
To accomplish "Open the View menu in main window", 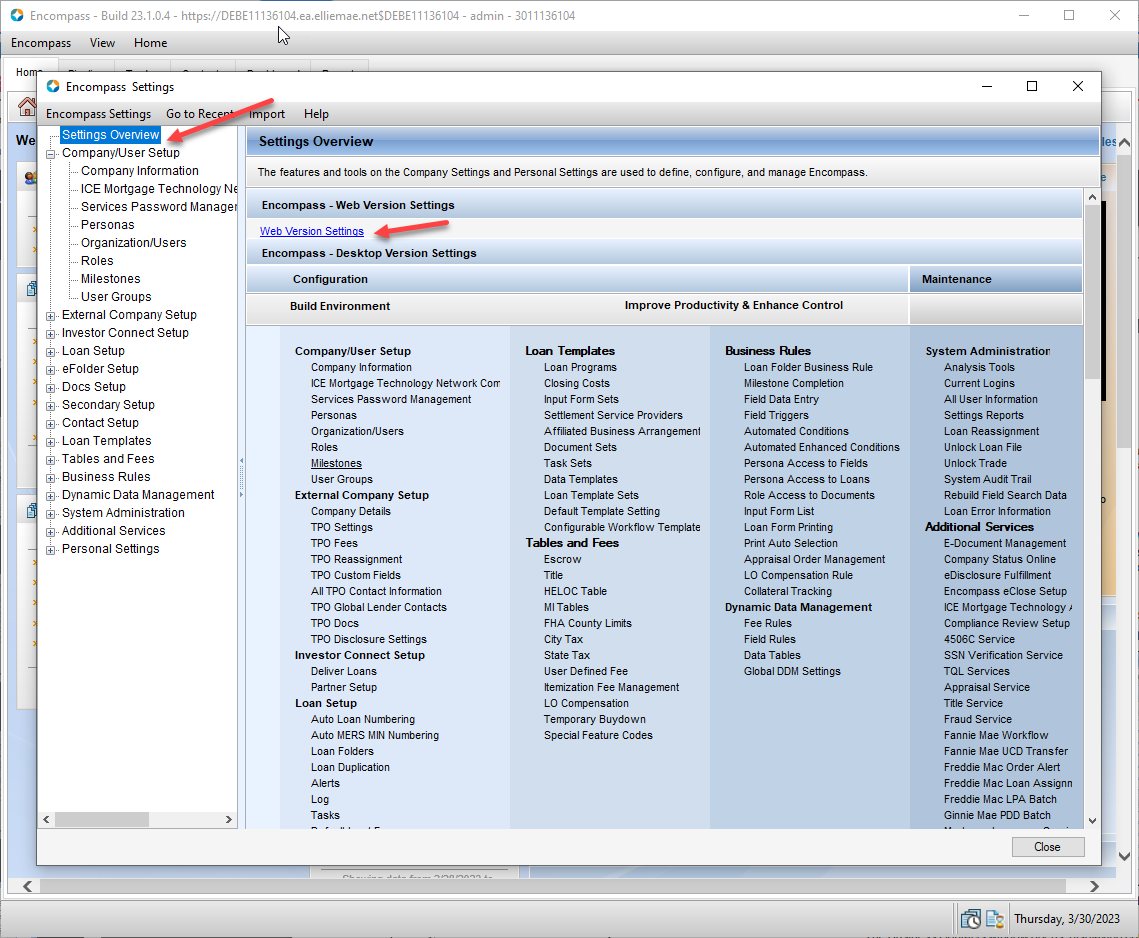I will pos(102,43).
